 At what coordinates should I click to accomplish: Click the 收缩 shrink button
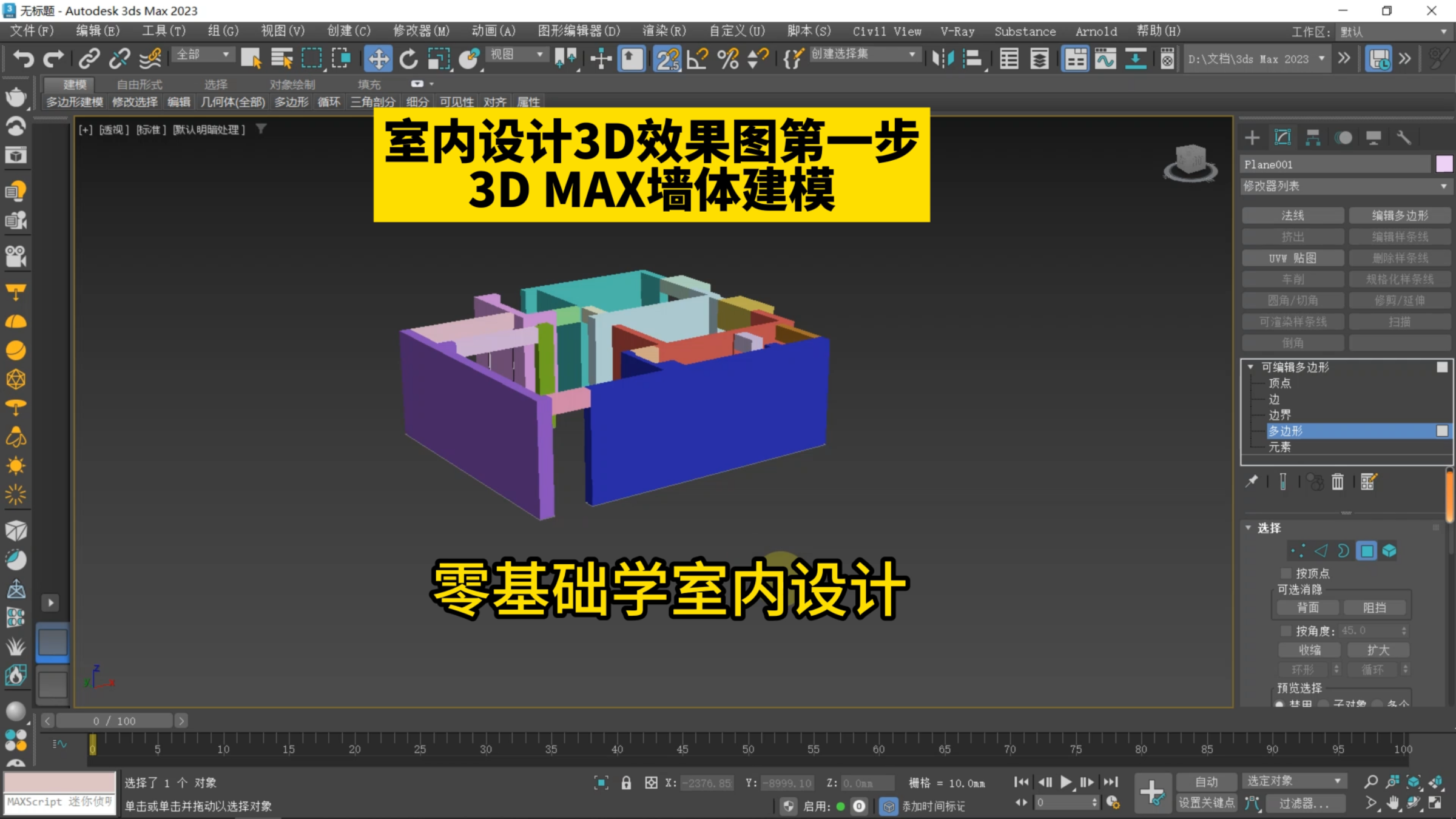1310,650
